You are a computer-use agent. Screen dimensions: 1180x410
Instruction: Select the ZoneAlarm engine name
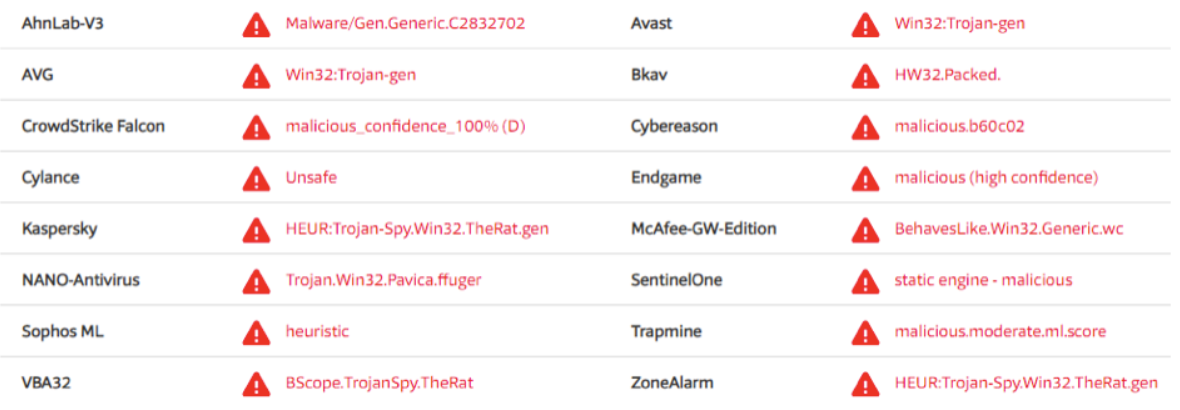[671, 383]
